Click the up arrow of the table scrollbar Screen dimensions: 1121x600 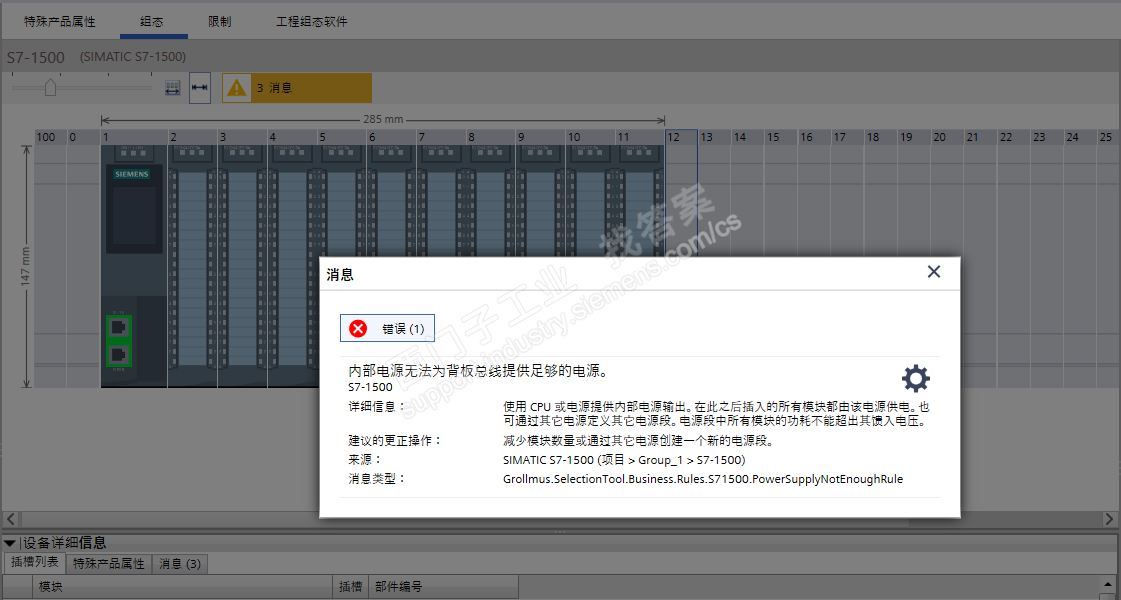click(1109, 584)
